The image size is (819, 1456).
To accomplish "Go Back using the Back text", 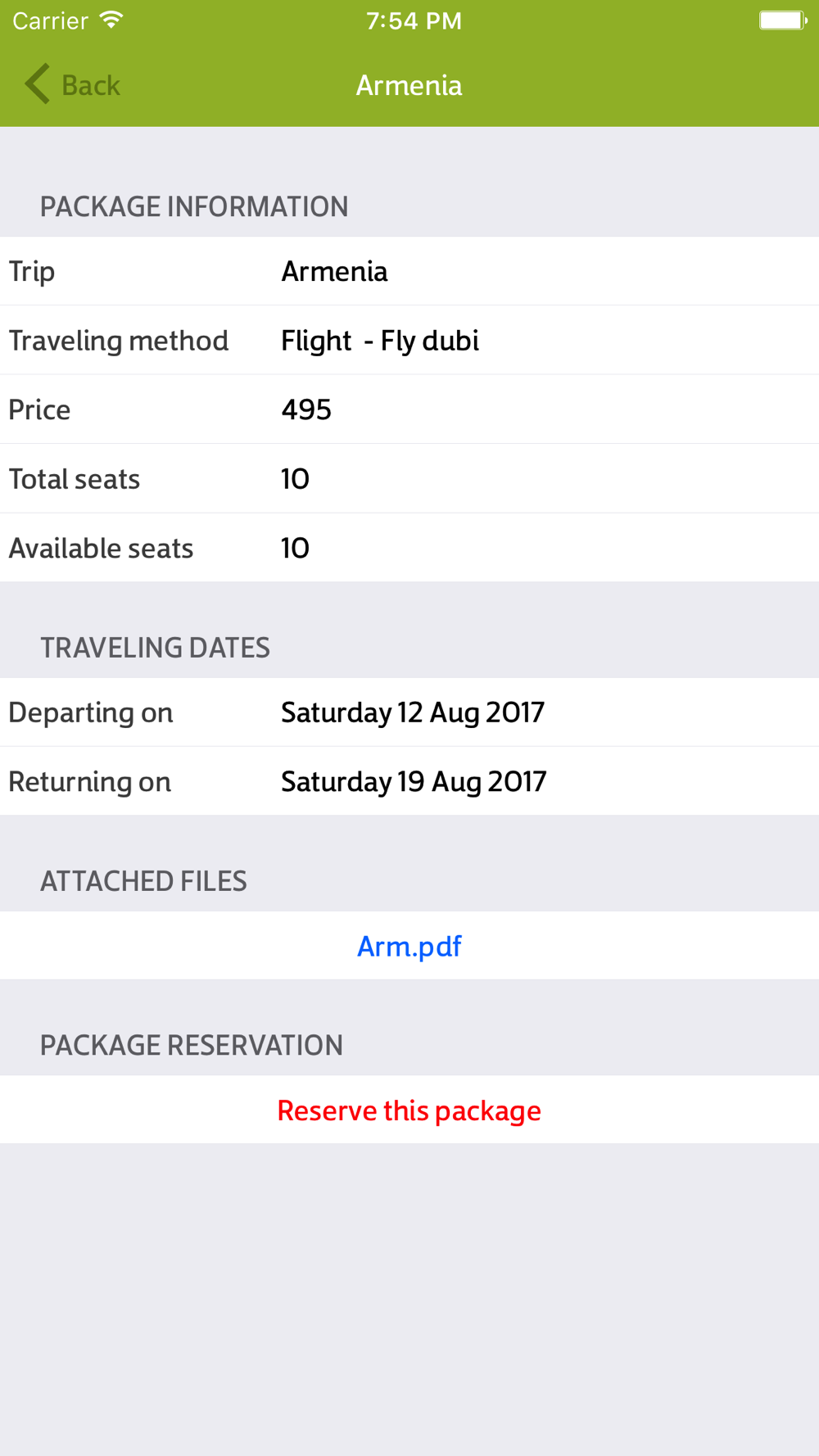I will pyautogui.click(x=91, y=85).
